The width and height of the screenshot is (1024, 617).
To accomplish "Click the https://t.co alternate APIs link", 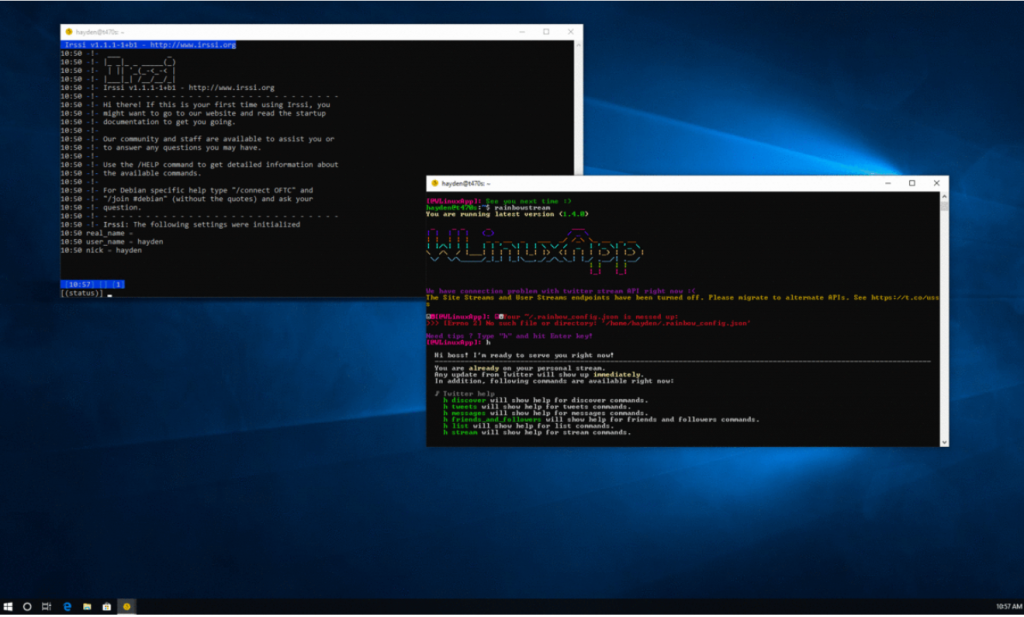I will (905, 297).
